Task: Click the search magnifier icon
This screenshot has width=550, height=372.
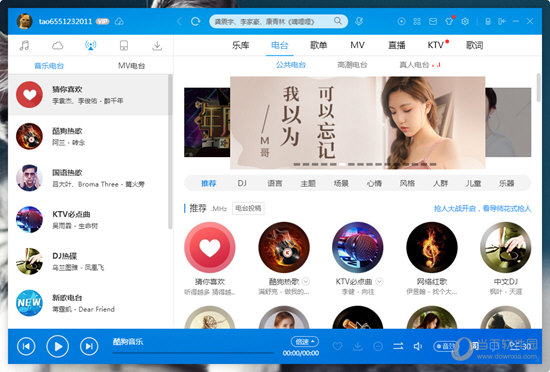Action: [x=337, y=21]
